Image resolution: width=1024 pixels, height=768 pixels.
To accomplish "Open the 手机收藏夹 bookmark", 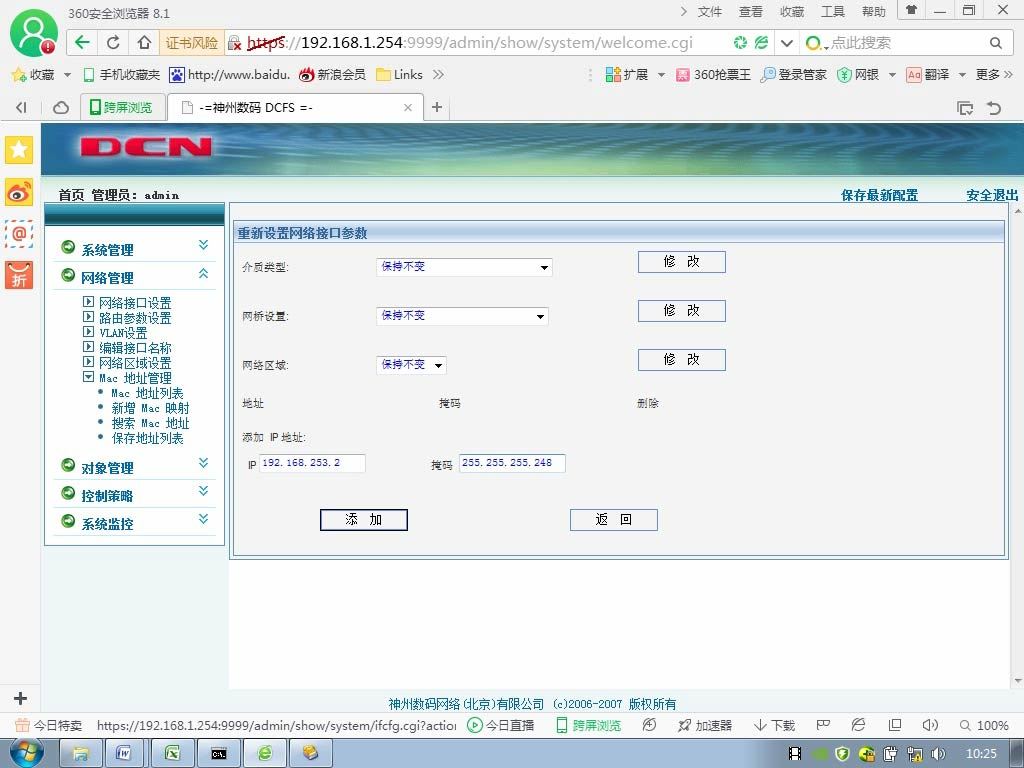I will coord(122,75).
